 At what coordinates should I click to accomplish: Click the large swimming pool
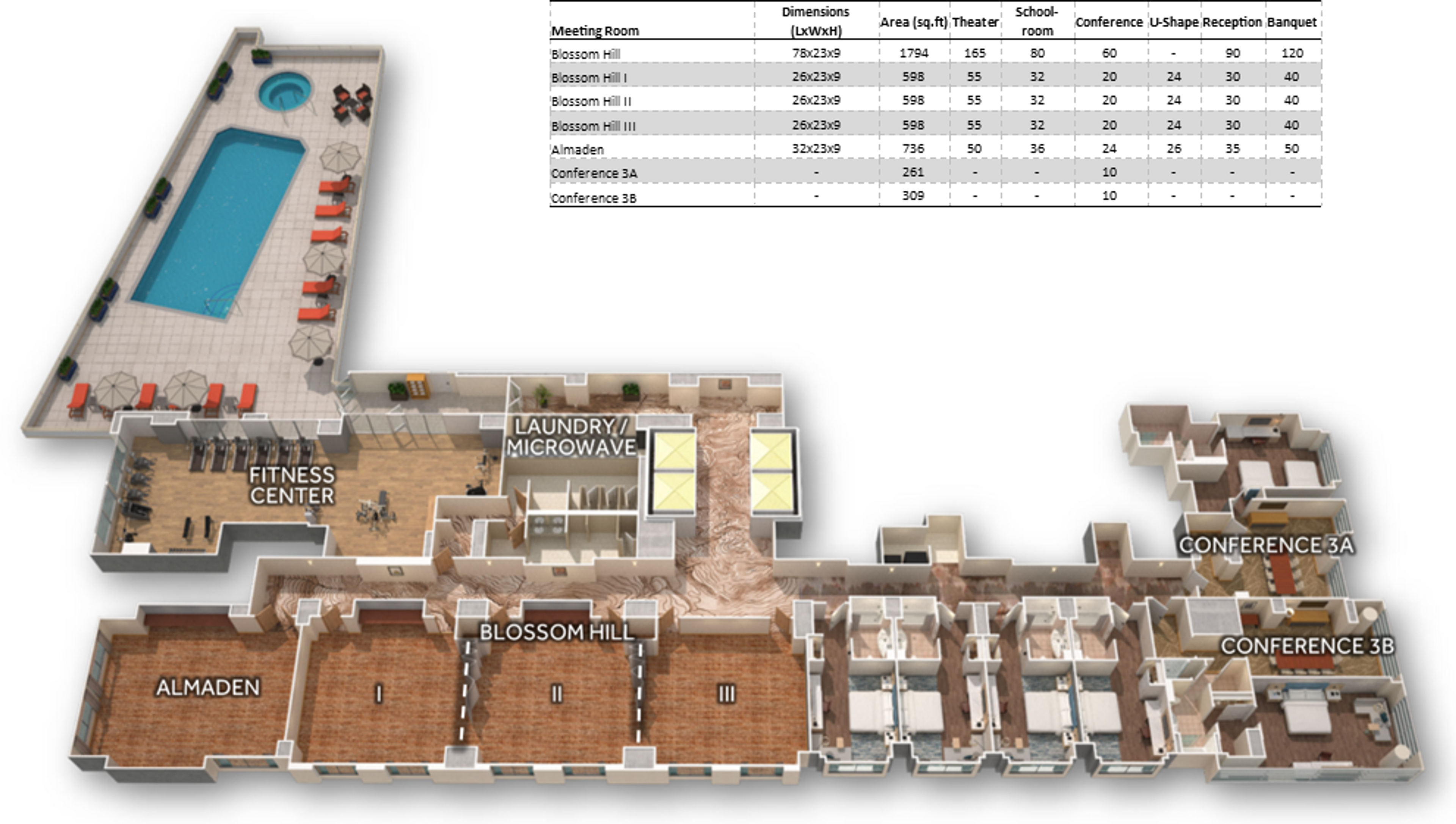pyautogui.click(x=218, y=224)
